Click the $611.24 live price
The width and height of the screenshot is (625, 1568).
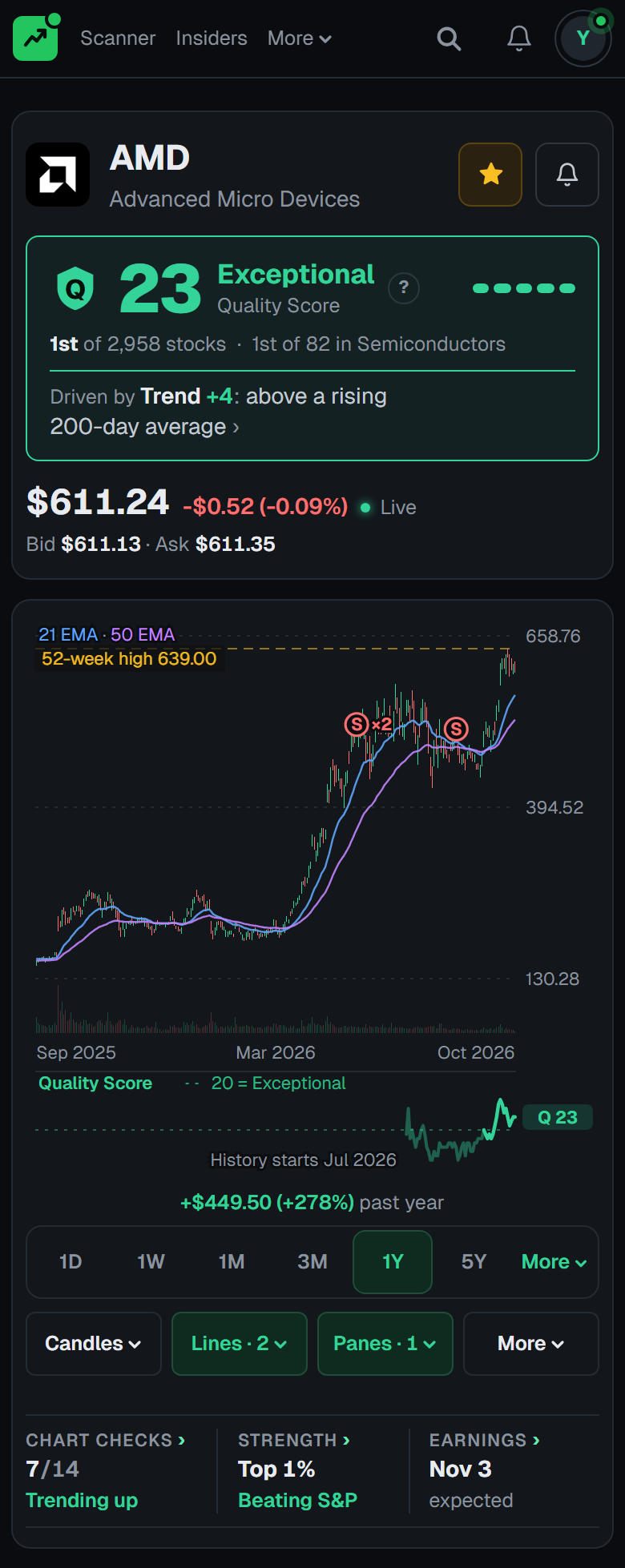(x=98, y=502)
